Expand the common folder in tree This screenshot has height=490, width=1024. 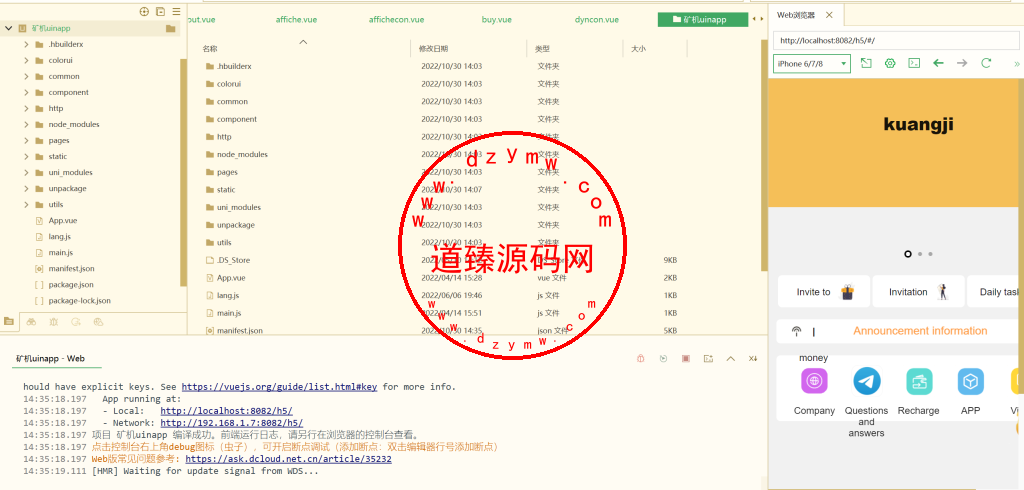point(26,76)
